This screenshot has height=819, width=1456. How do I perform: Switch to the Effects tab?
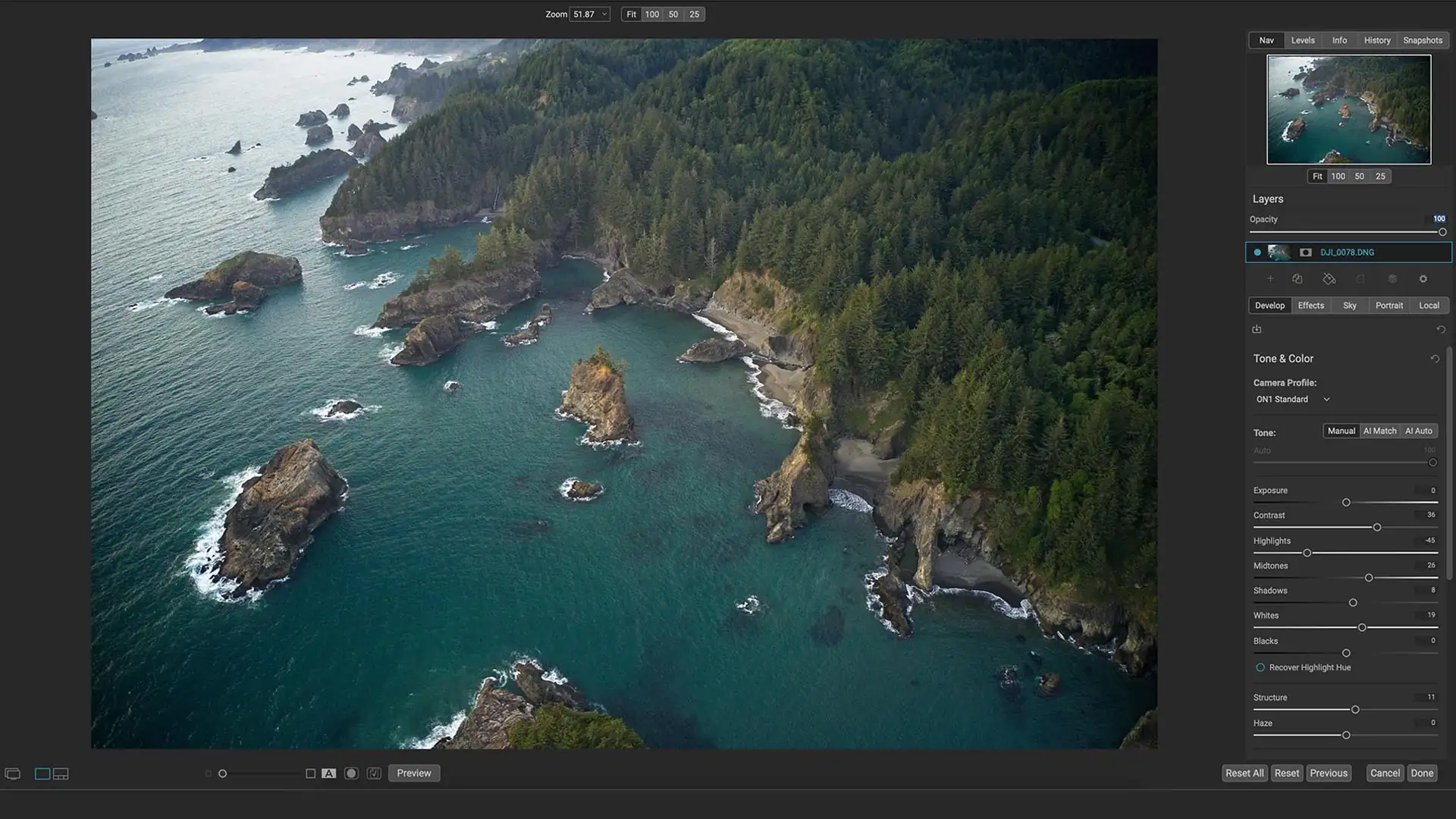tap(1310, 306)
